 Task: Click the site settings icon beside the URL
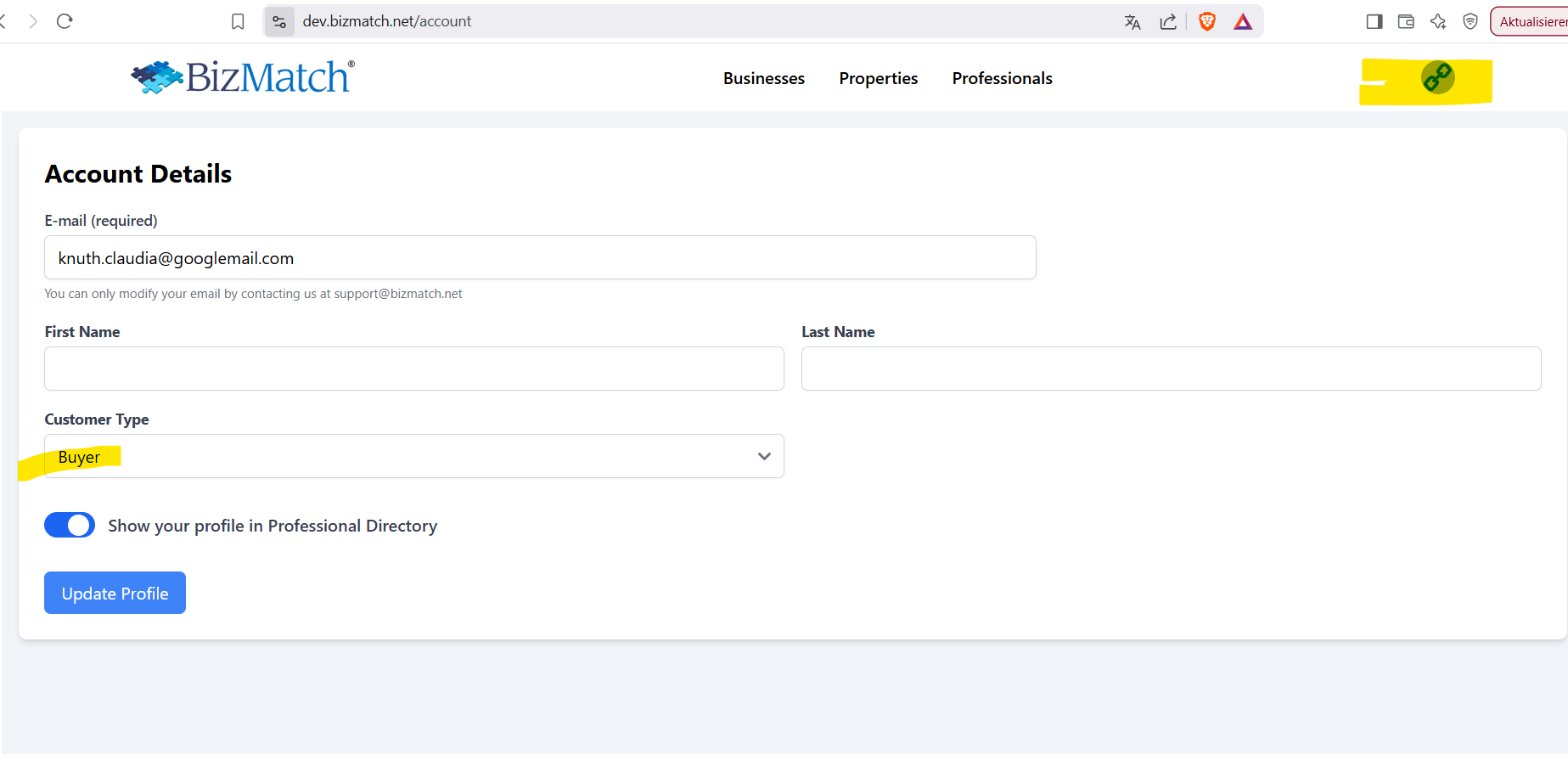click(279, 22)
